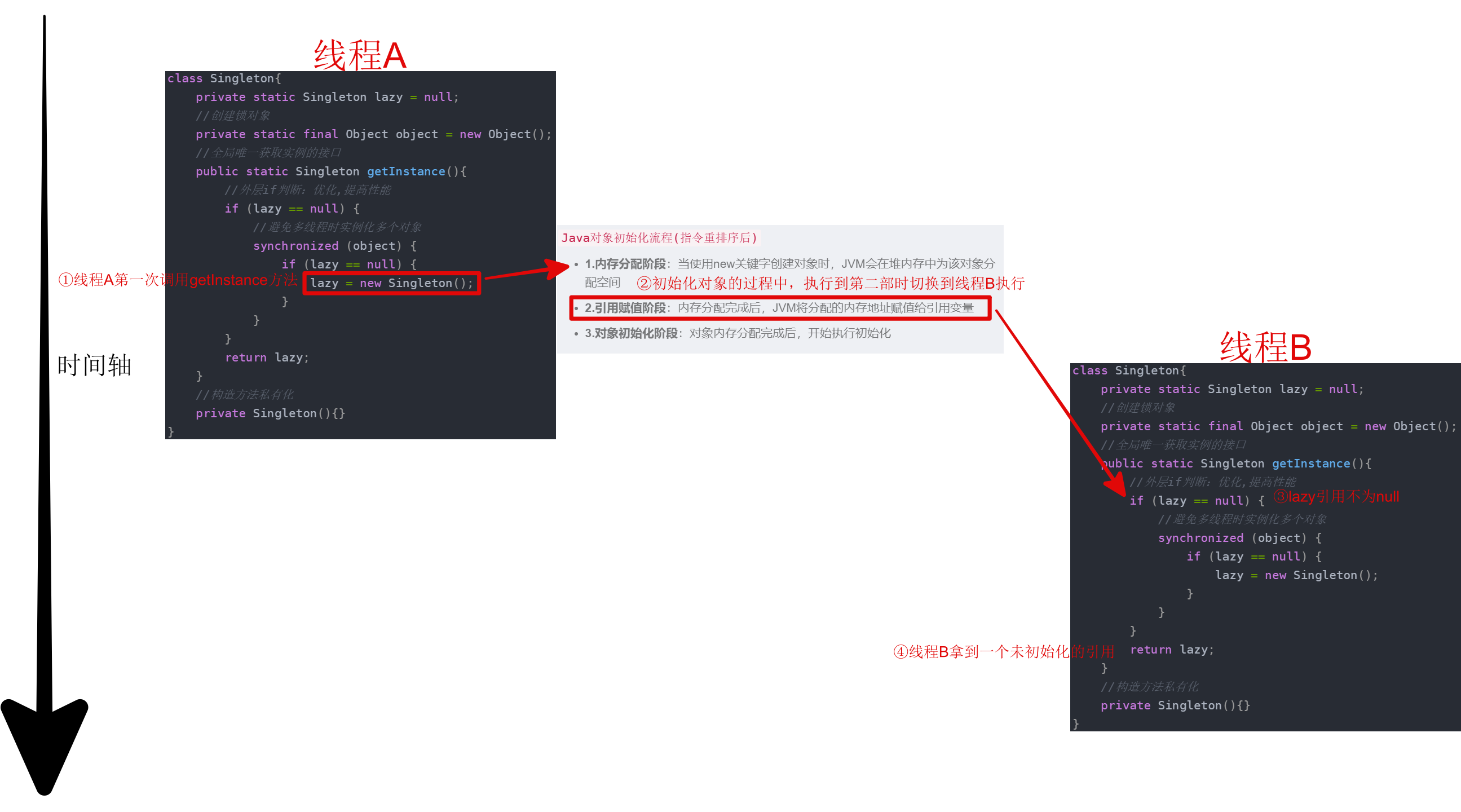Click the red 线程A title
The image size is (1461, 812).
point(360,56)
